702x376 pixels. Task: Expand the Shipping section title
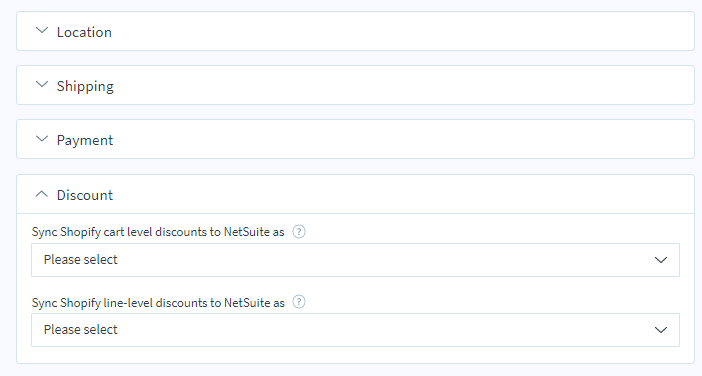[85, 86]
